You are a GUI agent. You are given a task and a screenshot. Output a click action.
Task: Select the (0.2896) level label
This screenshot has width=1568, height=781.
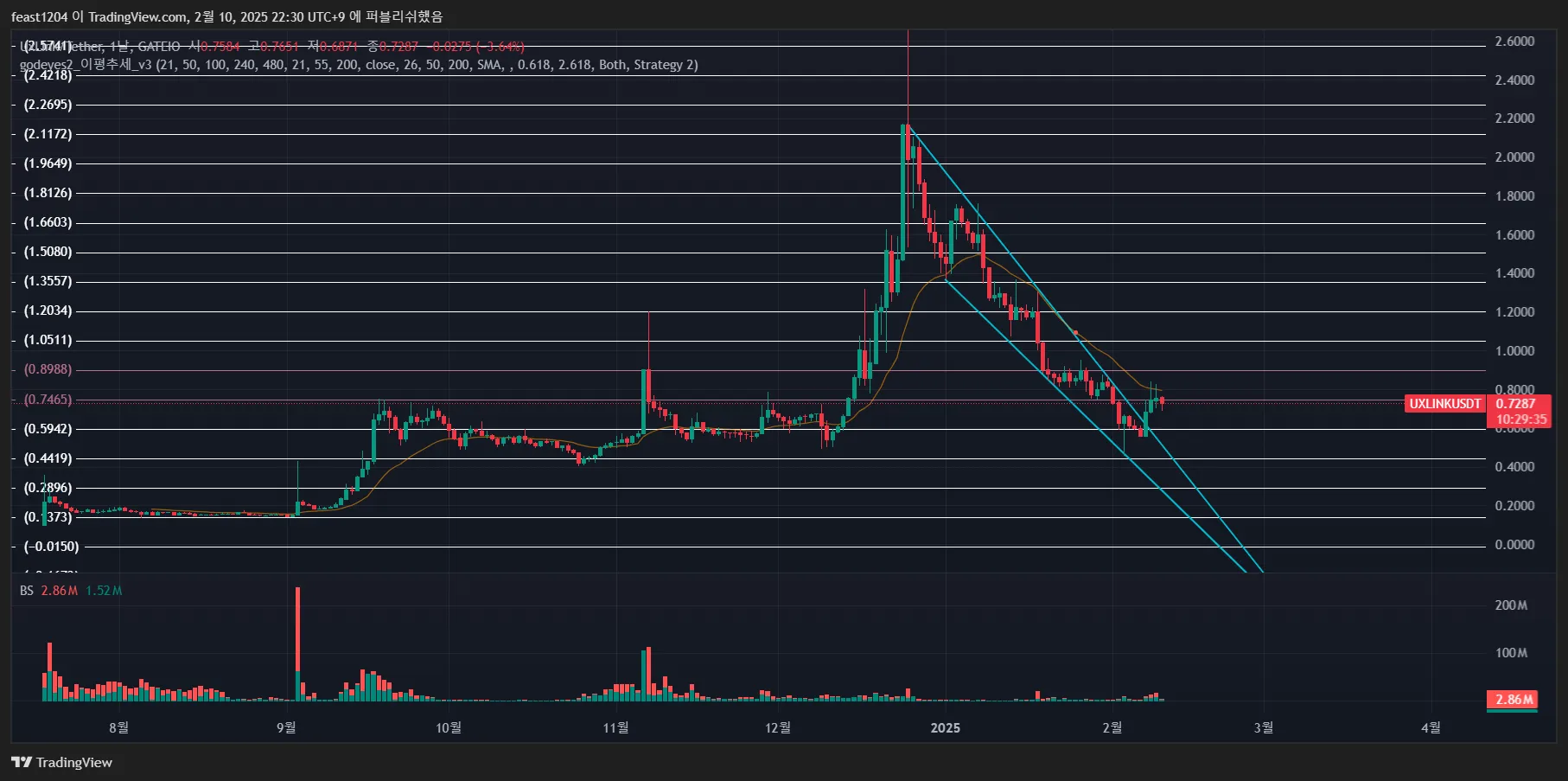click(x=48, y=488)
